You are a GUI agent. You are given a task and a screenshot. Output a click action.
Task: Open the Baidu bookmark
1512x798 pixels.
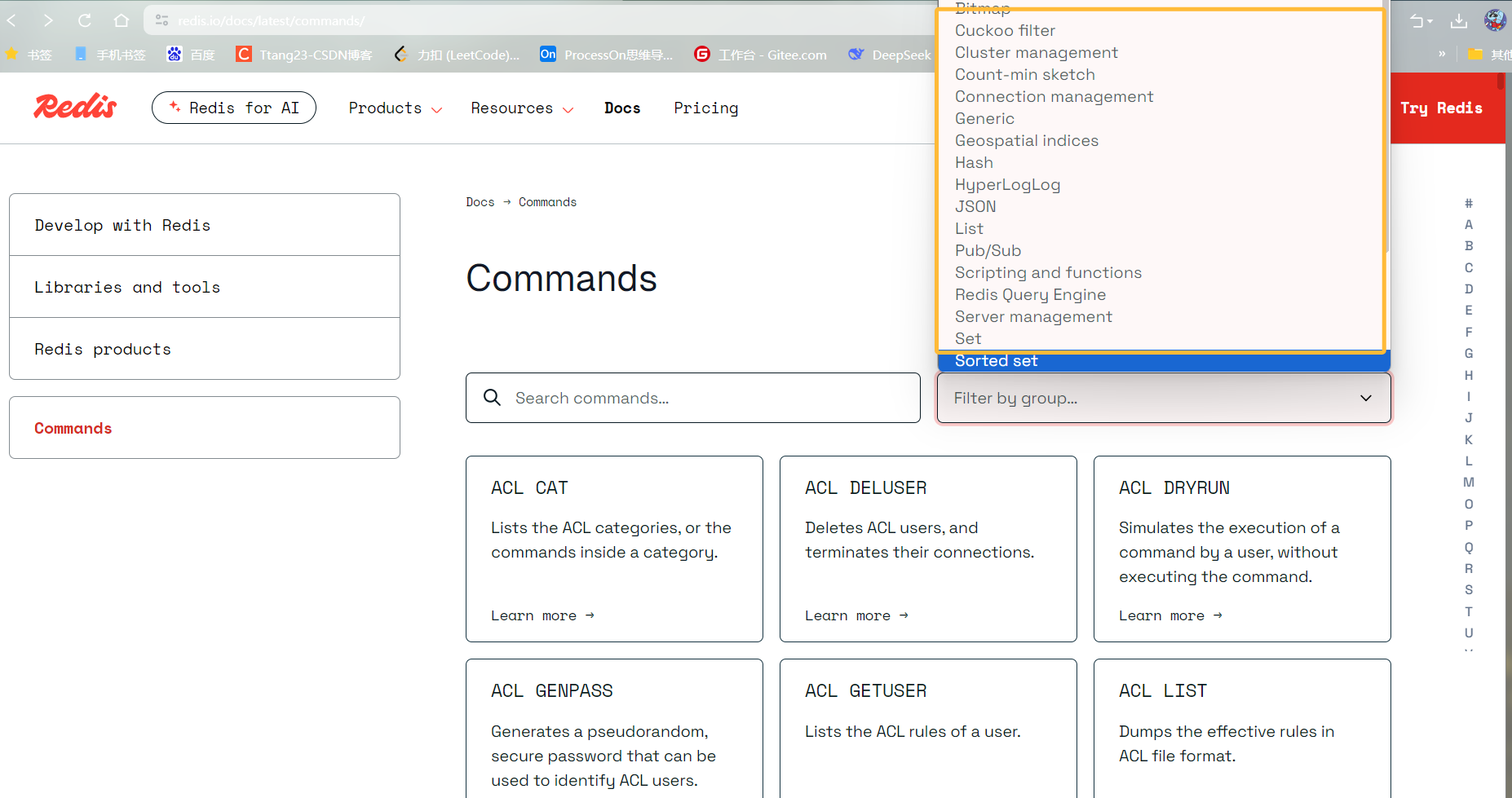click(191, 55)
